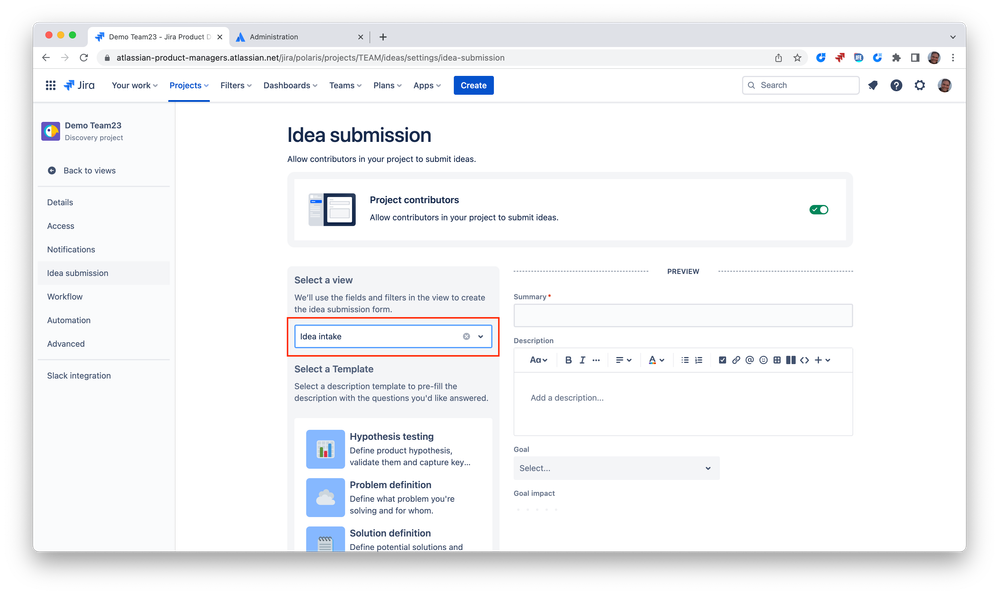Viewport: 999px width, 595px height.
Task: Open the insert plus dropdown
Action: (x=823, y=360)
